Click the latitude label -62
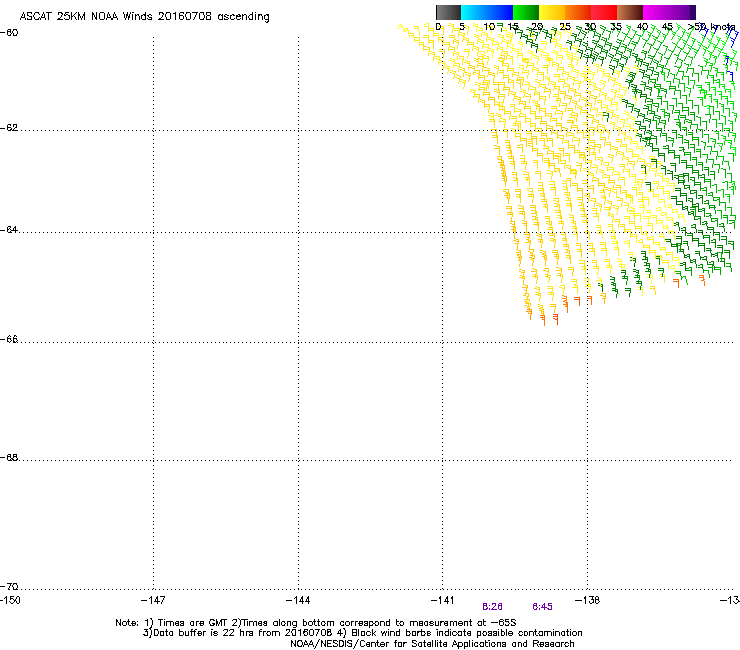Screen dimensions: 740x650 (x=9, y=128)
